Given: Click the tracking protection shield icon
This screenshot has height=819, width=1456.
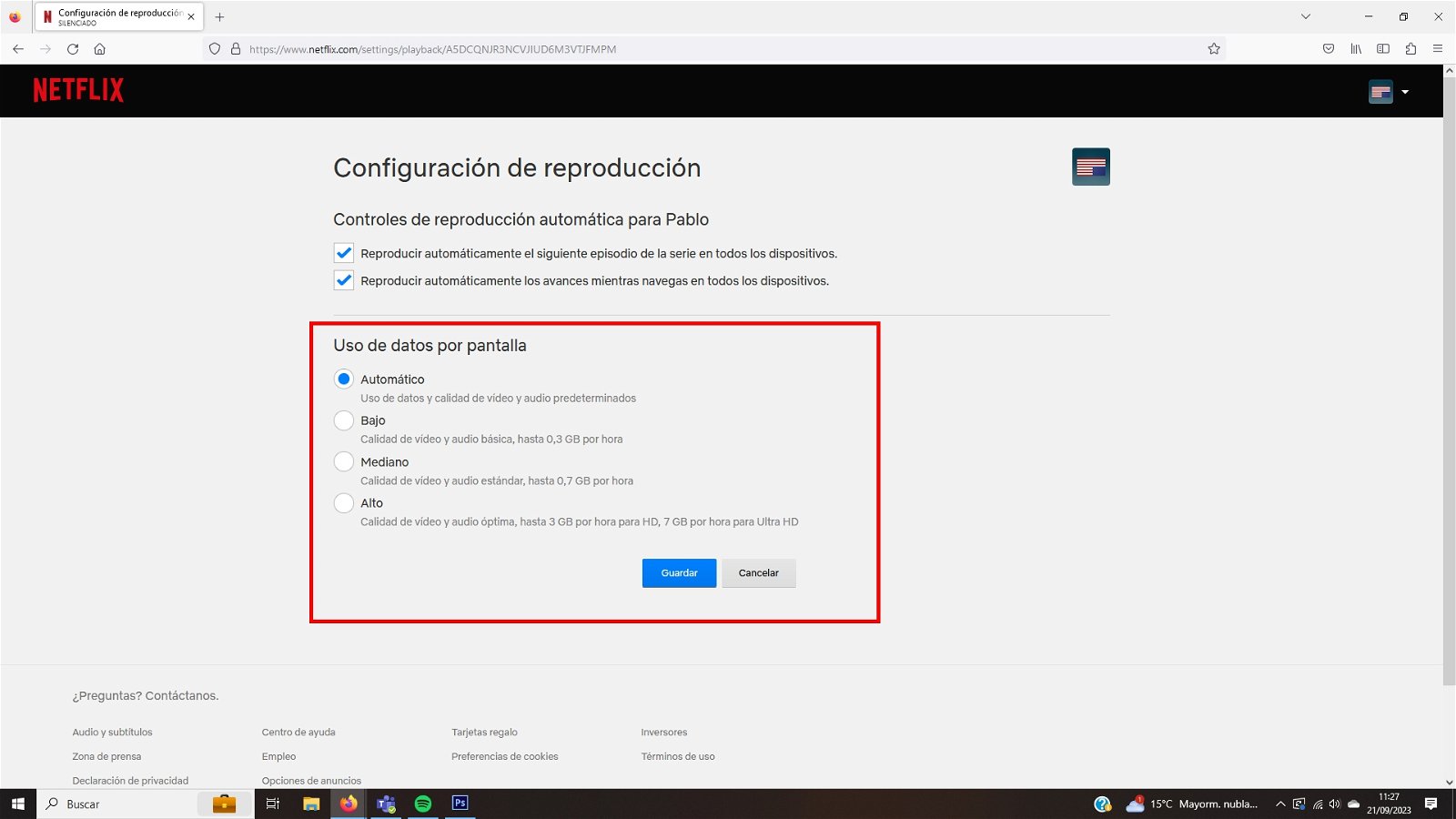Looking at the screenshot, I should click(x=215, y=49).
